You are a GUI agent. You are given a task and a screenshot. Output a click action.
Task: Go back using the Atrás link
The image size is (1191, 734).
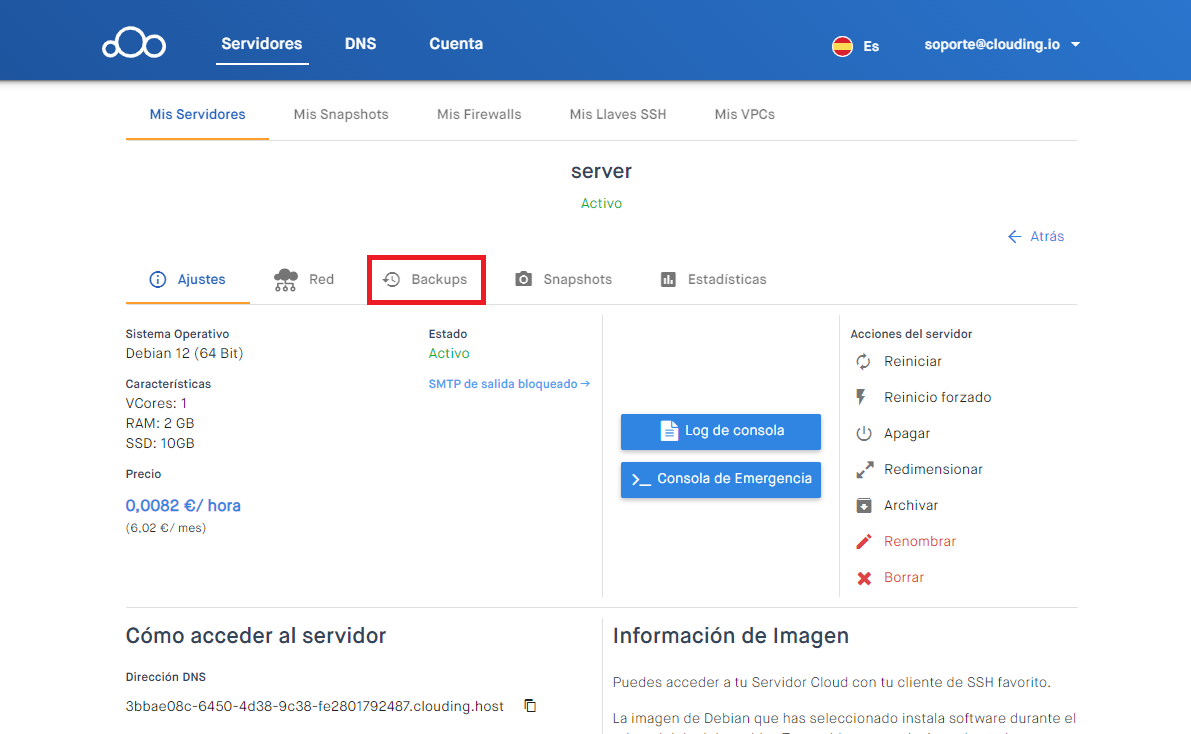[1036, 237]
